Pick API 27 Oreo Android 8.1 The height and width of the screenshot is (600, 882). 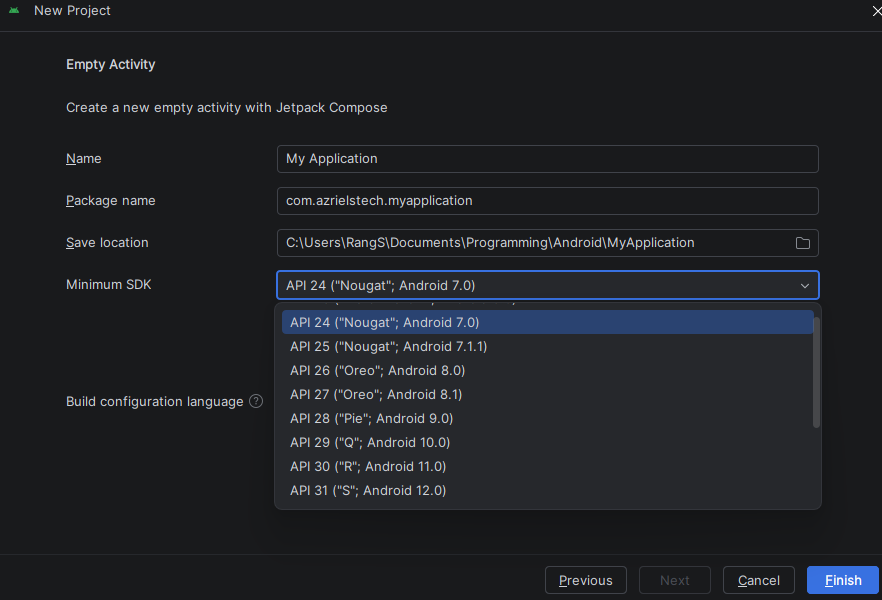coord(547,394)
